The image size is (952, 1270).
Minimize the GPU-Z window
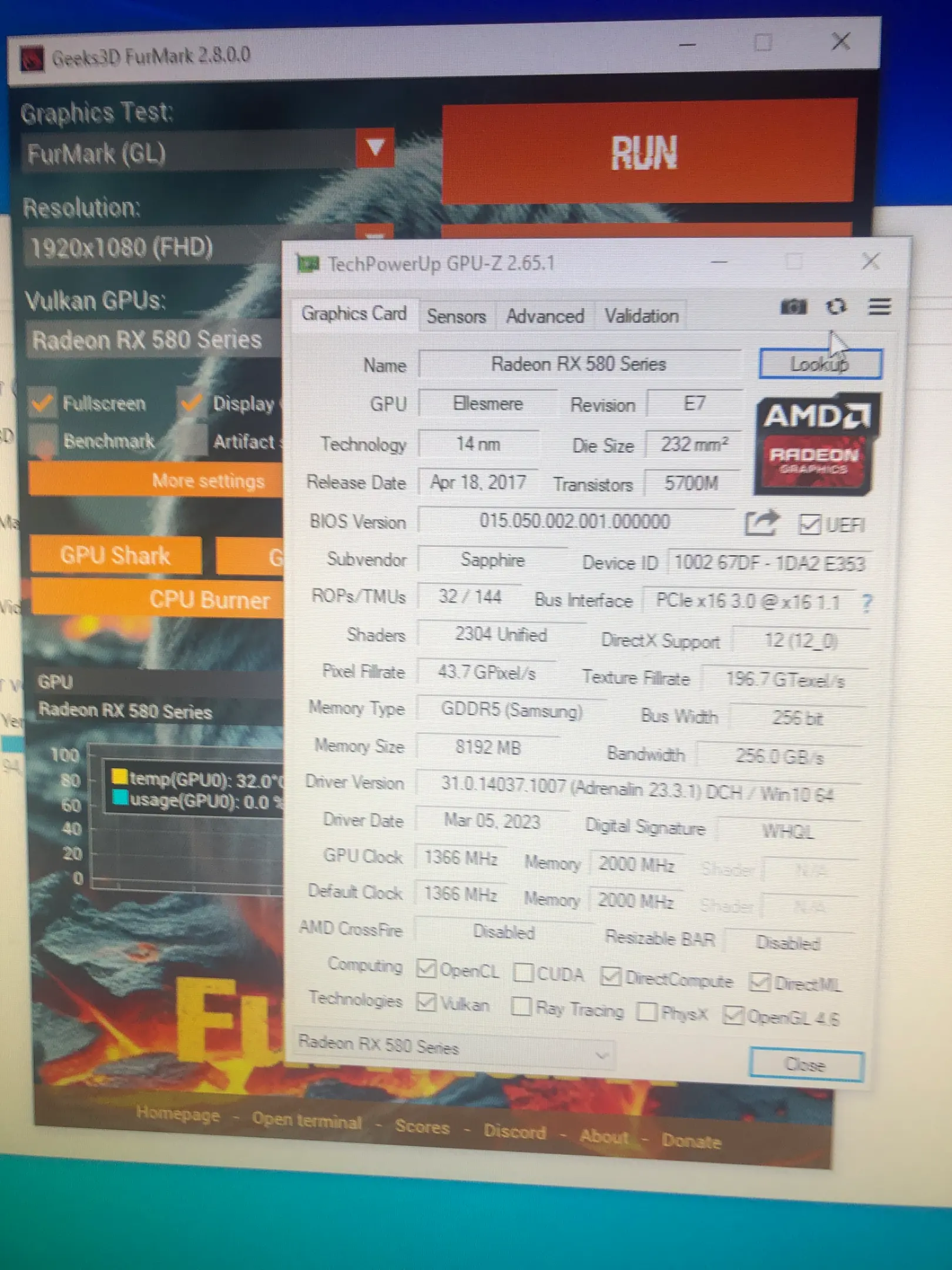pyautogui.click(x=719, y=262)
